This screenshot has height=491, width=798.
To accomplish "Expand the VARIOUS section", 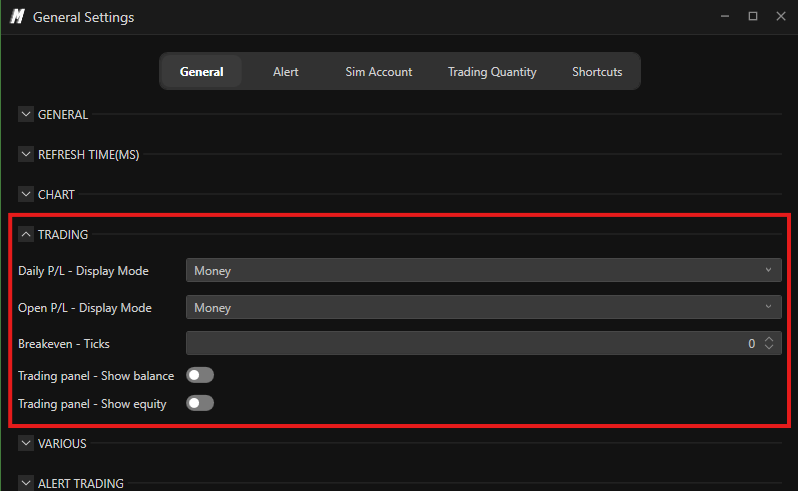I will [x=26, y=444].
